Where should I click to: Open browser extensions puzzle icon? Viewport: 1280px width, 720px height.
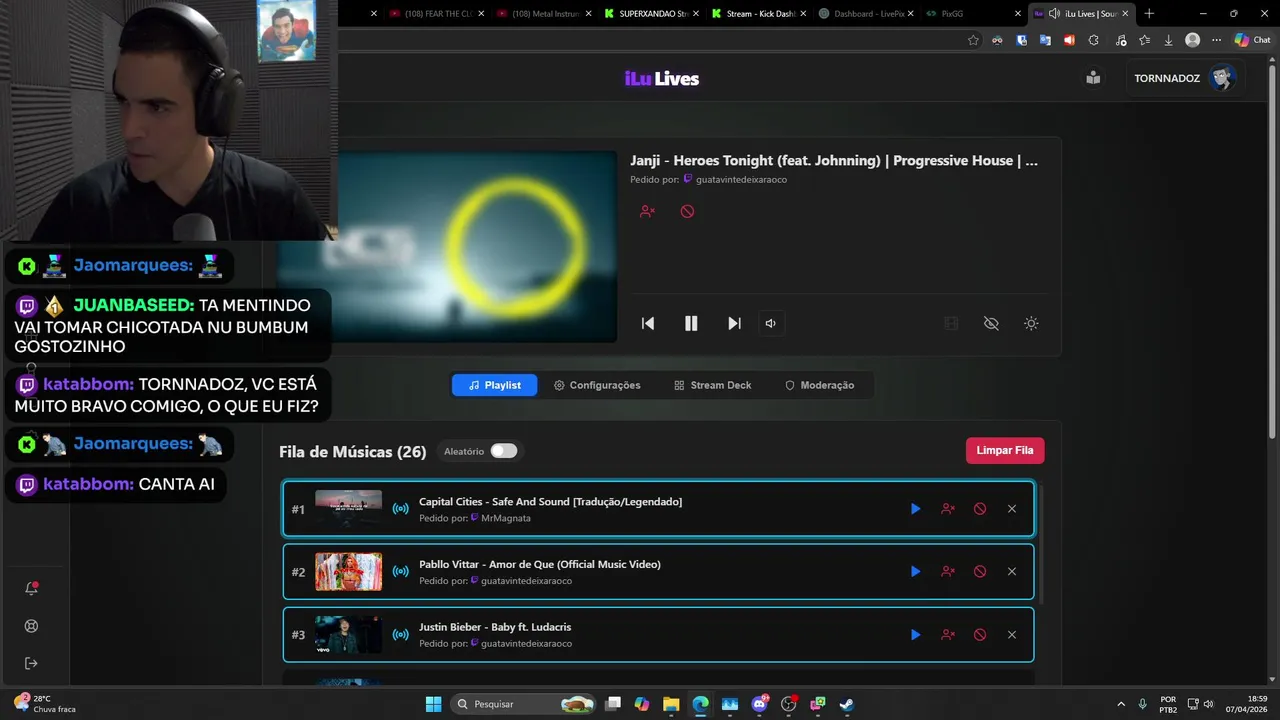coord(1093,40)
